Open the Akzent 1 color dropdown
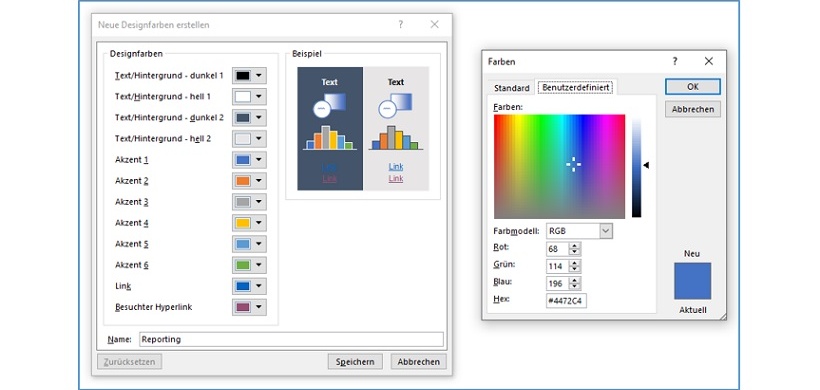Image resolution: width=820 pixels, height=390 pixels. [x=249, y=160]
